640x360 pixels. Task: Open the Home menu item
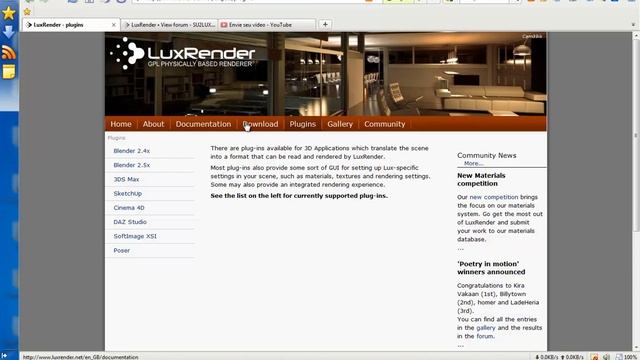click(121, 124)
